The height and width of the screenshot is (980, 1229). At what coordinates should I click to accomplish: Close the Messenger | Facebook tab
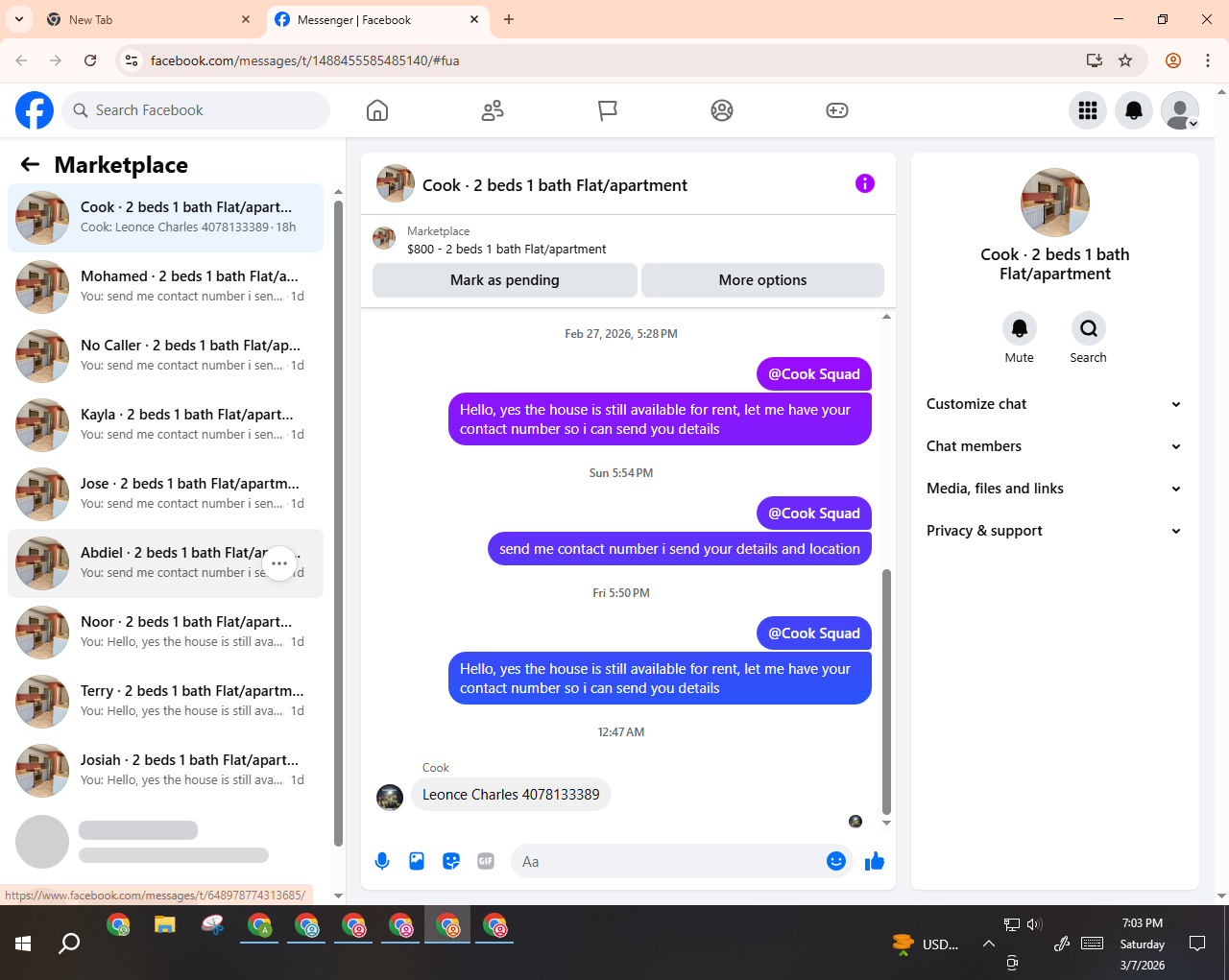click(474, 19)
